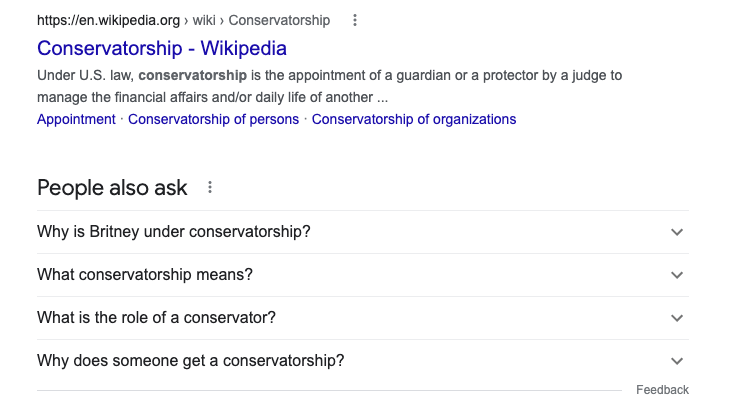744x408 pixels.
Task: Expand the Britney conservatorship question chevron
Action: pyautogui.click(x=677, y=232)
